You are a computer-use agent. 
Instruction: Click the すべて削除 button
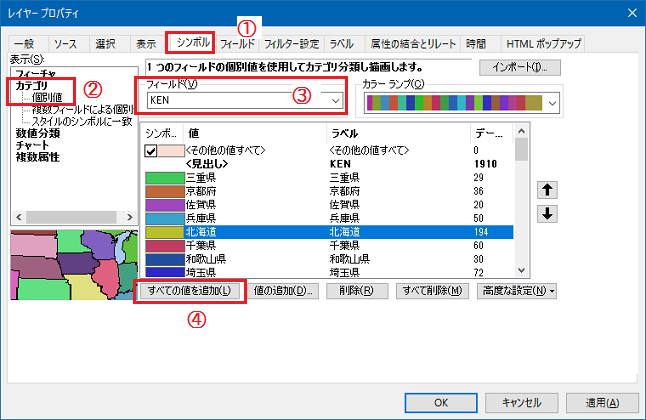(x=432, y=291)
